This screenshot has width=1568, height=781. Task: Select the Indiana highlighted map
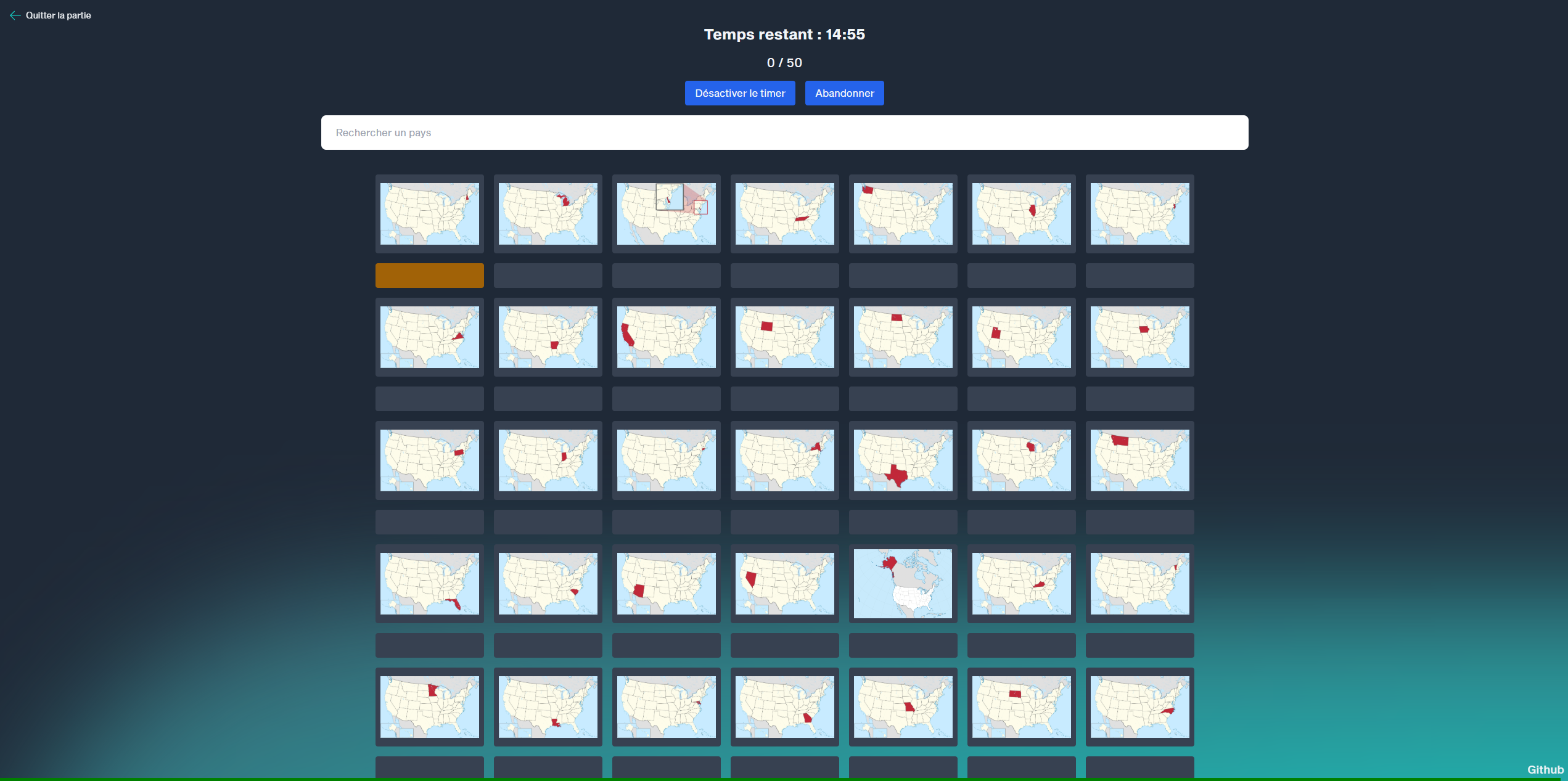tap(548, 460)
